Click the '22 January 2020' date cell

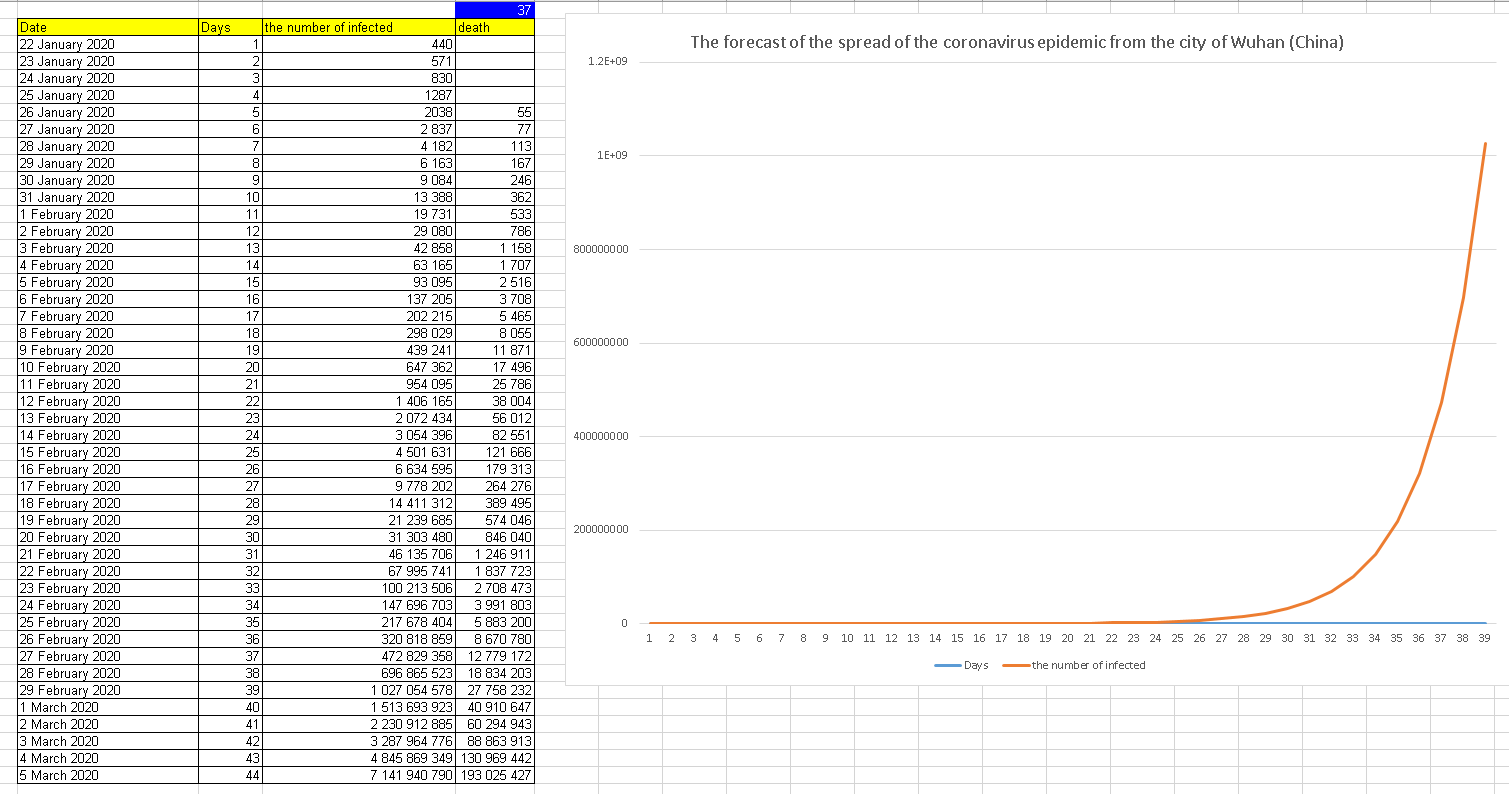tap(108, 45)
